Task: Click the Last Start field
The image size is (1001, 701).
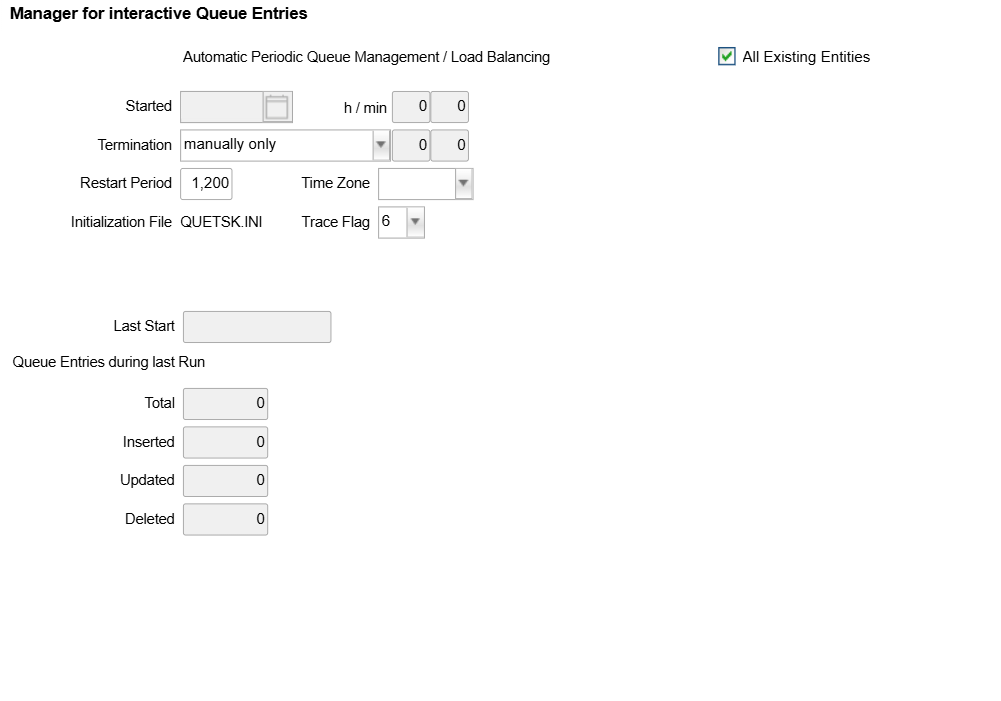Action: (x=257, y=327)
